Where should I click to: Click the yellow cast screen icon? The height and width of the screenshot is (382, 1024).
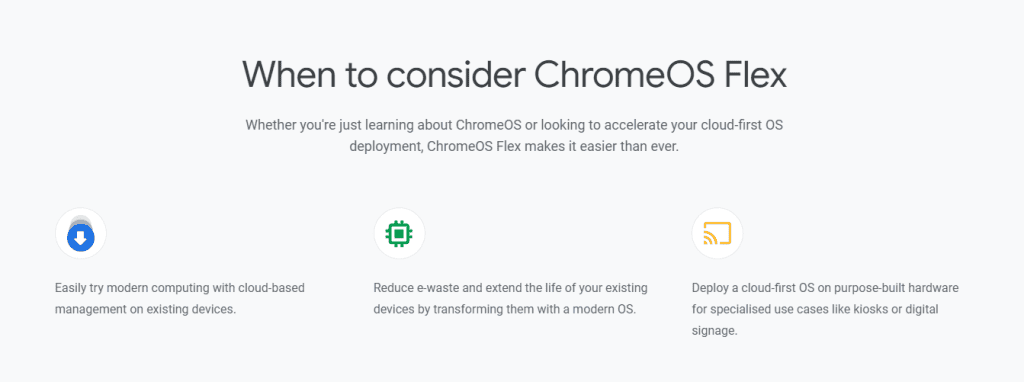pos(717,233)
